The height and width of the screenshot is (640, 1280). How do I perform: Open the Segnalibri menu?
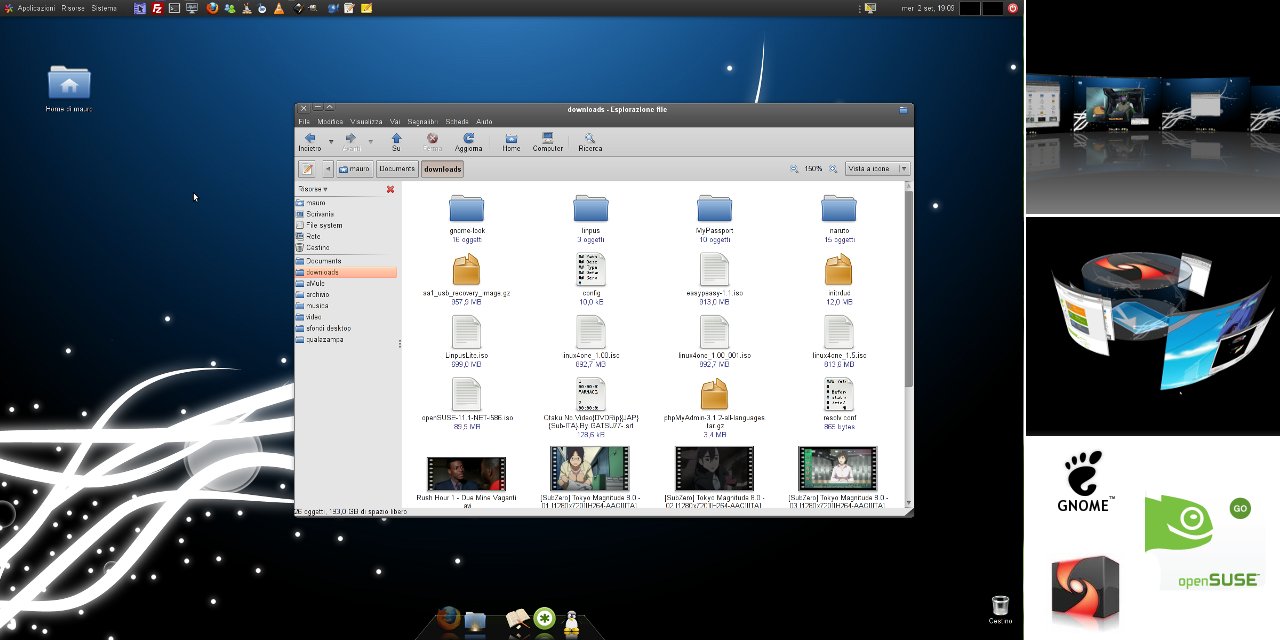click(422, 121)
